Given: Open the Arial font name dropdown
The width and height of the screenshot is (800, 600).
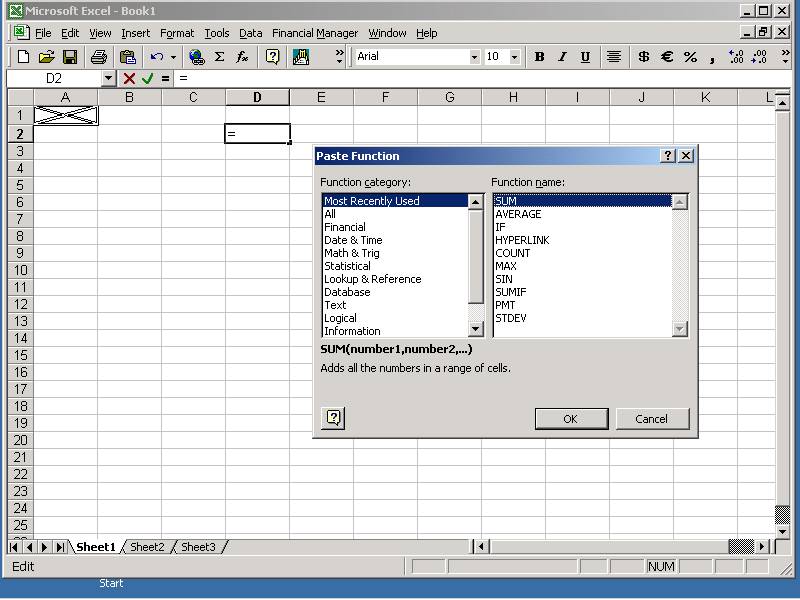Looking at the screenshot, I should coord(474,57).
